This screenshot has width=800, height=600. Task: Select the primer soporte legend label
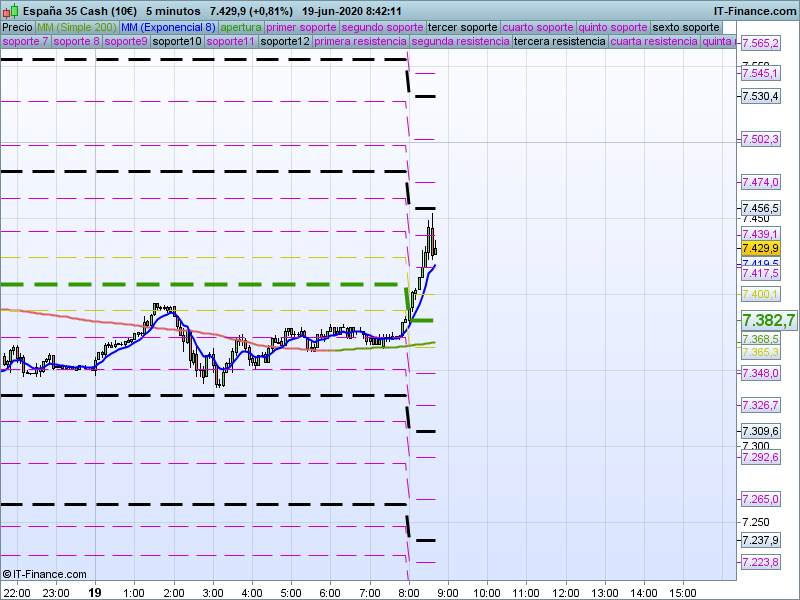coord(302,27)
